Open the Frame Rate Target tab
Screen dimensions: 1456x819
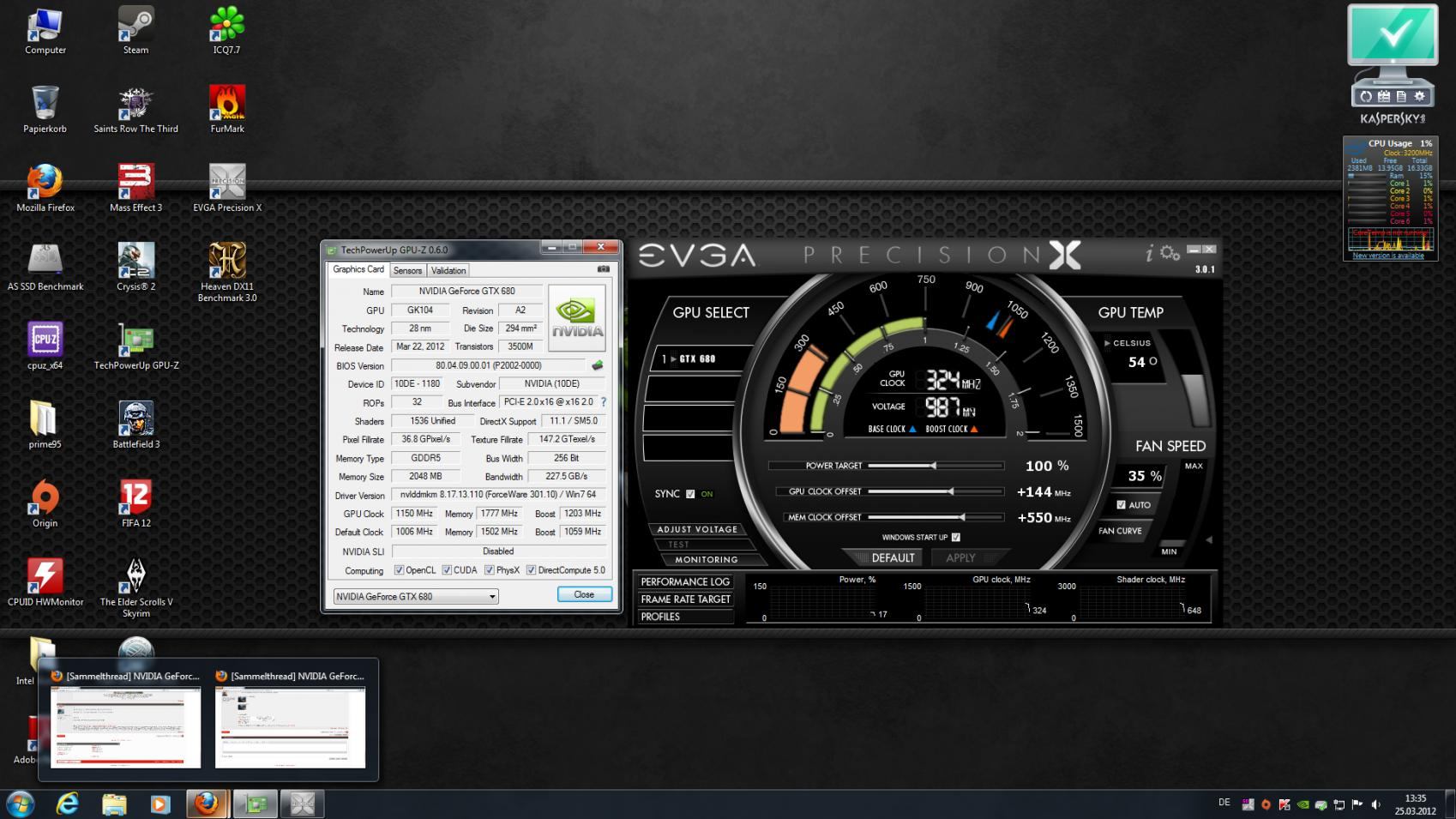point(685,599)
